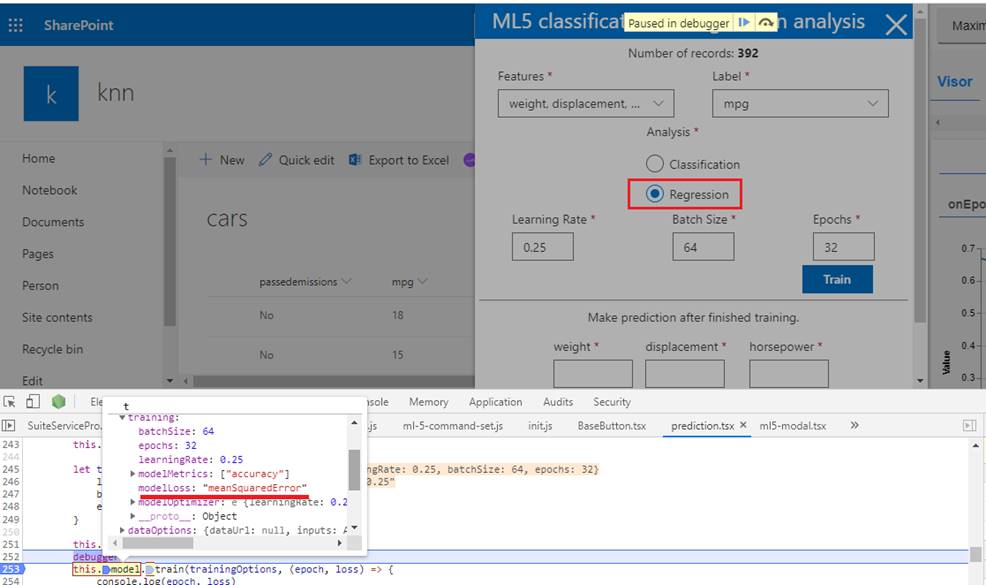Screen dimensions: 986x585
Task: Click the green hexagon Node icon in DevTools
Action: (58, 401)
